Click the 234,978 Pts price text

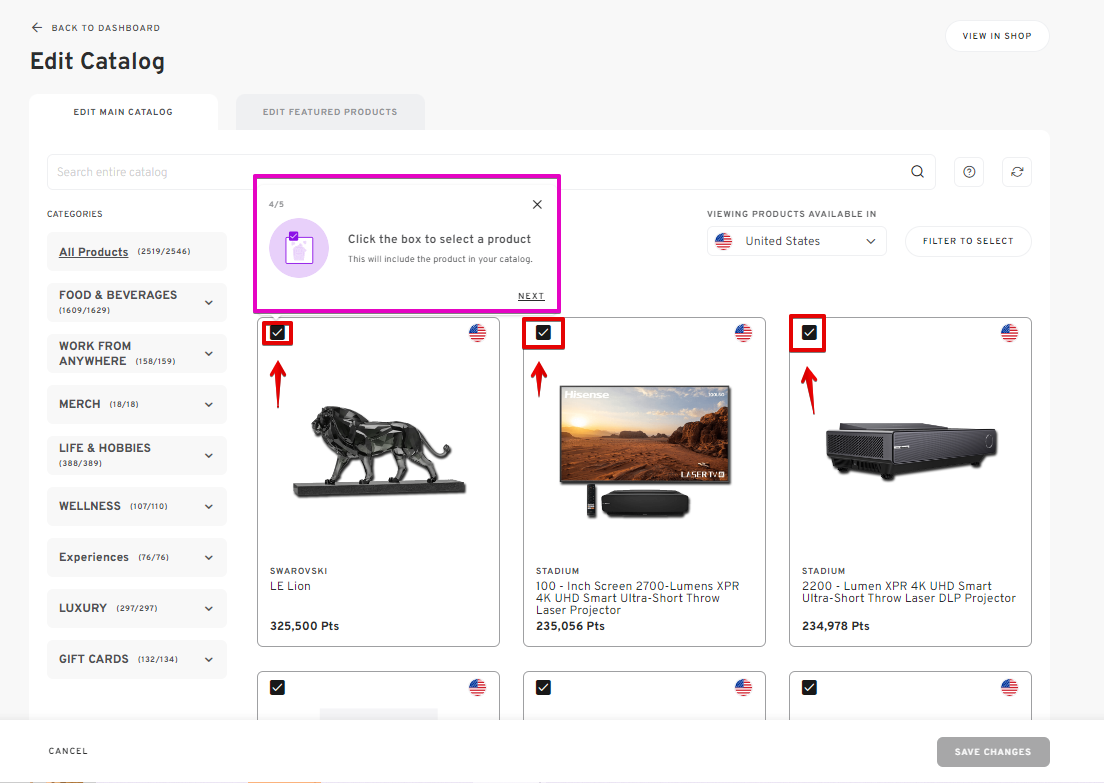coord(836,626)
